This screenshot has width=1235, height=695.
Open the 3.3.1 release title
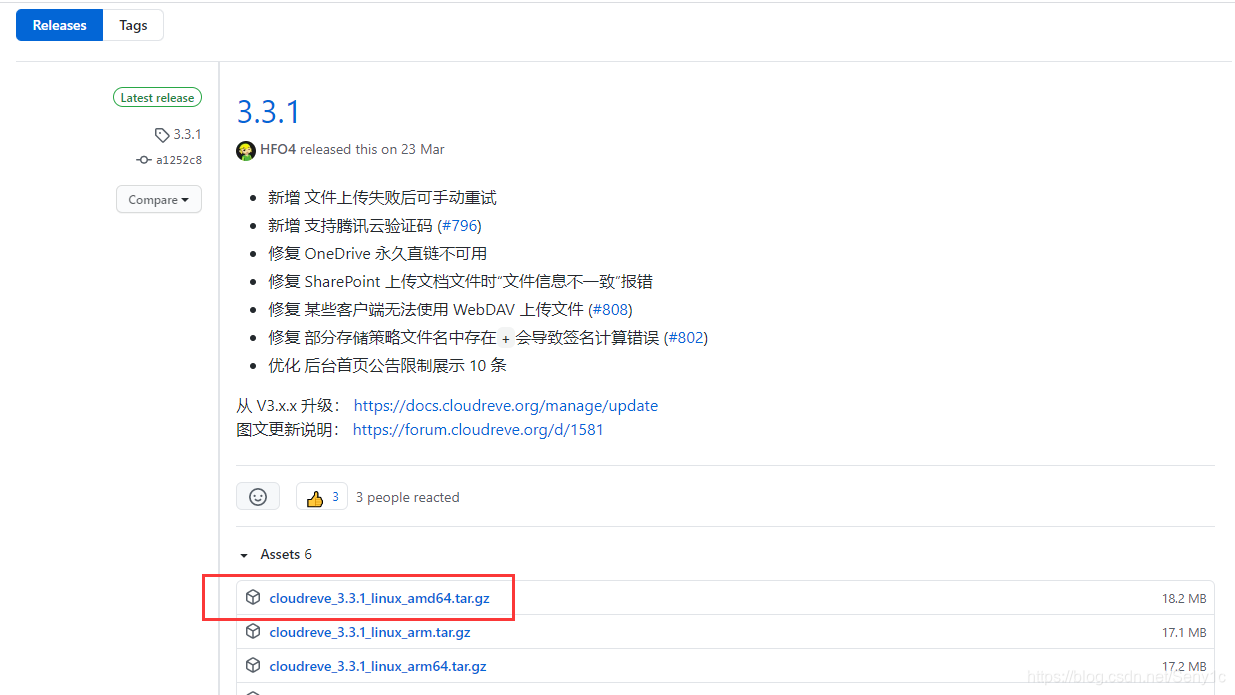268,111
